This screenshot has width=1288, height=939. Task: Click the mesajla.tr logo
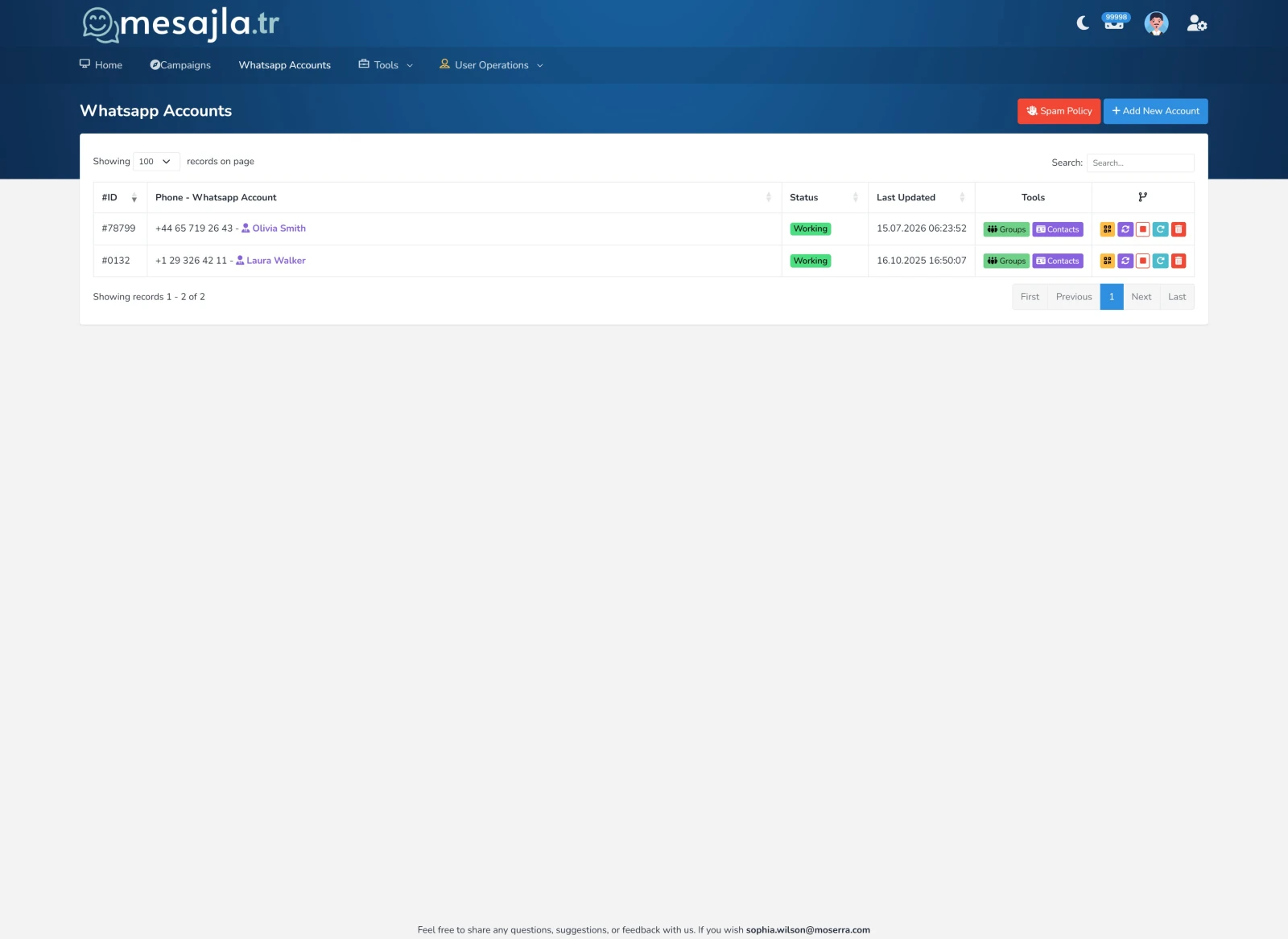coord(181,24)
